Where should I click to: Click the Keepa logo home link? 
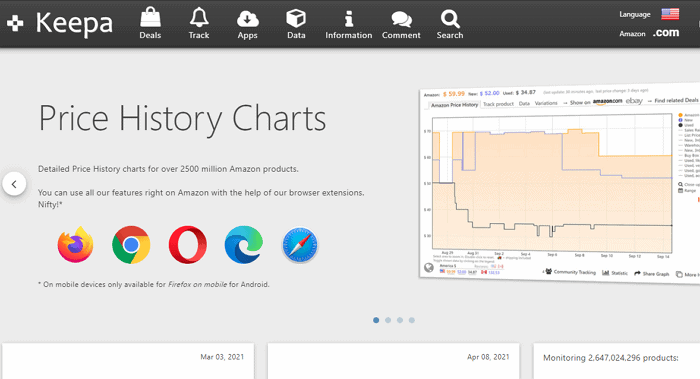[x=60, y=23]
